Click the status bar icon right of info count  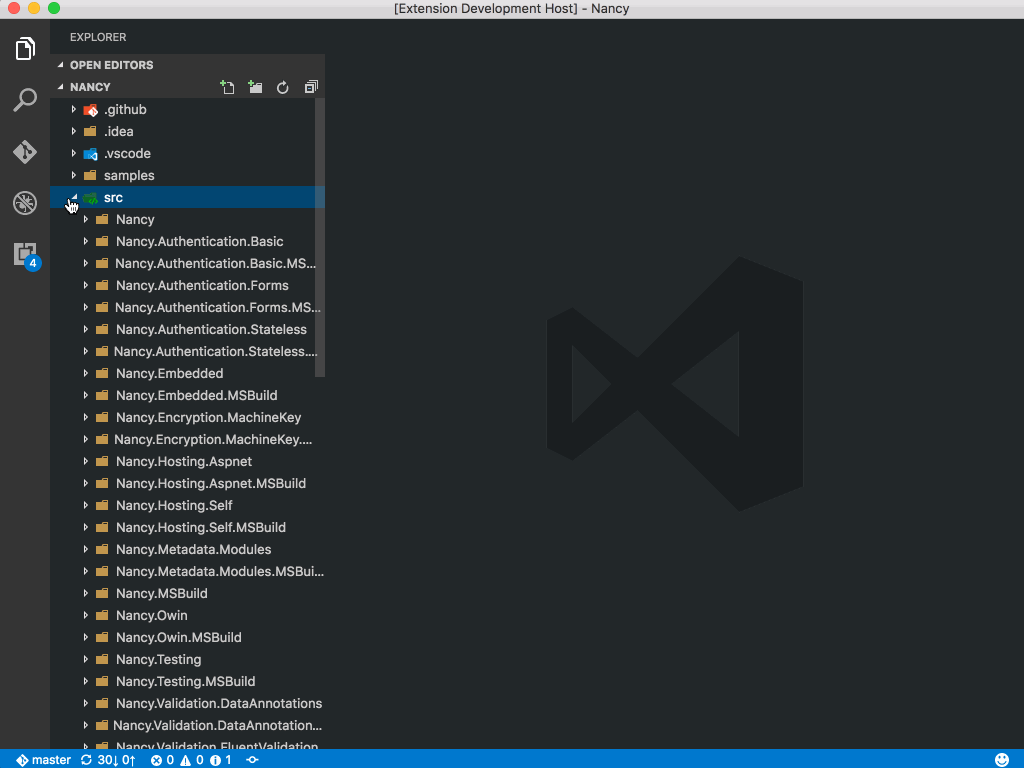252,760
